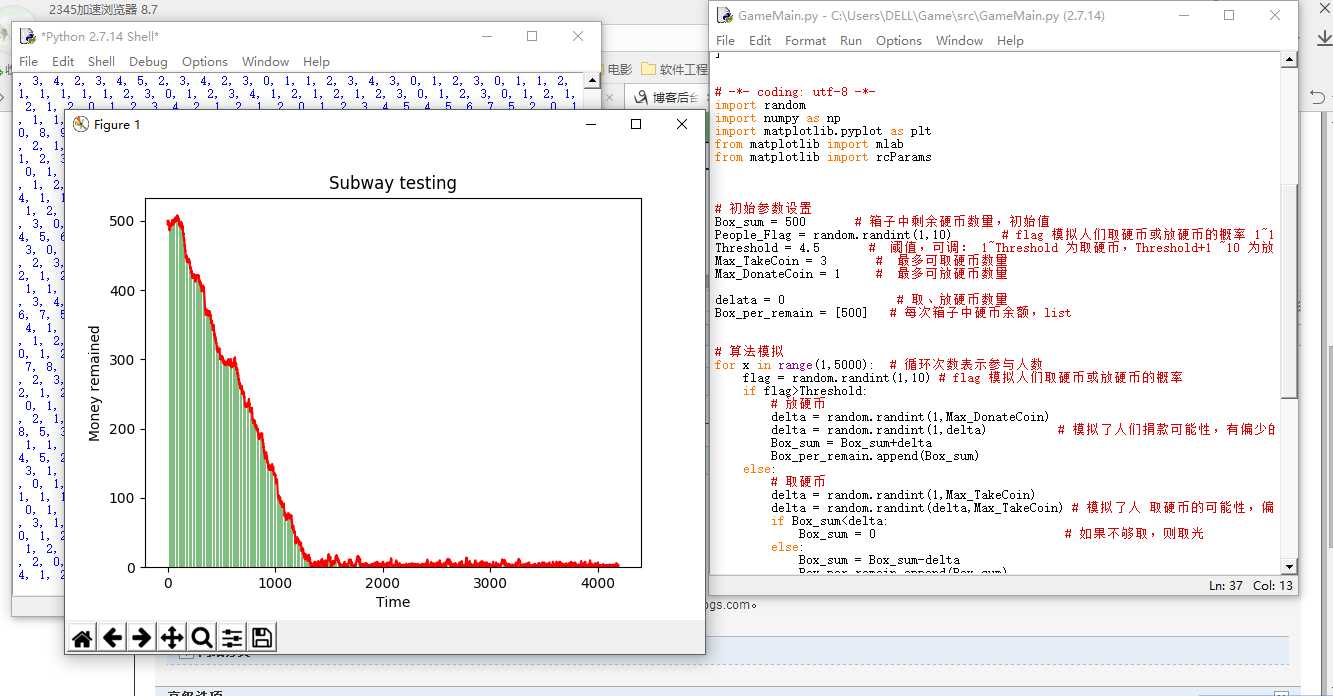
Task: Click the 2345加速浏览器 8.7 browser title
Action: (x=103, y=10)
